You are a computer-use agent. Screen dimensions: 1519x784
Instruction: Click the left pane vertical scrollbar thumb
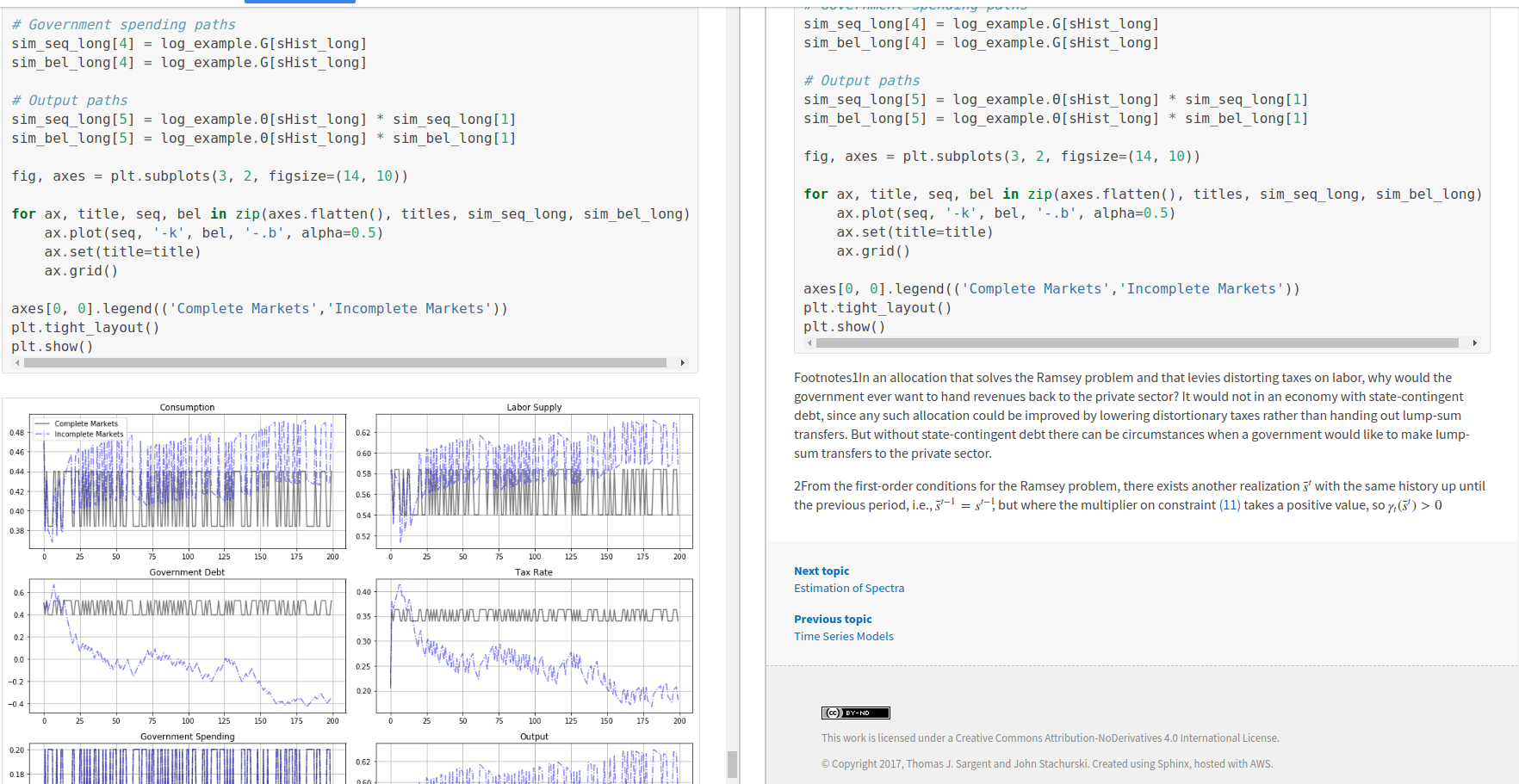click(x=732, y=764)
